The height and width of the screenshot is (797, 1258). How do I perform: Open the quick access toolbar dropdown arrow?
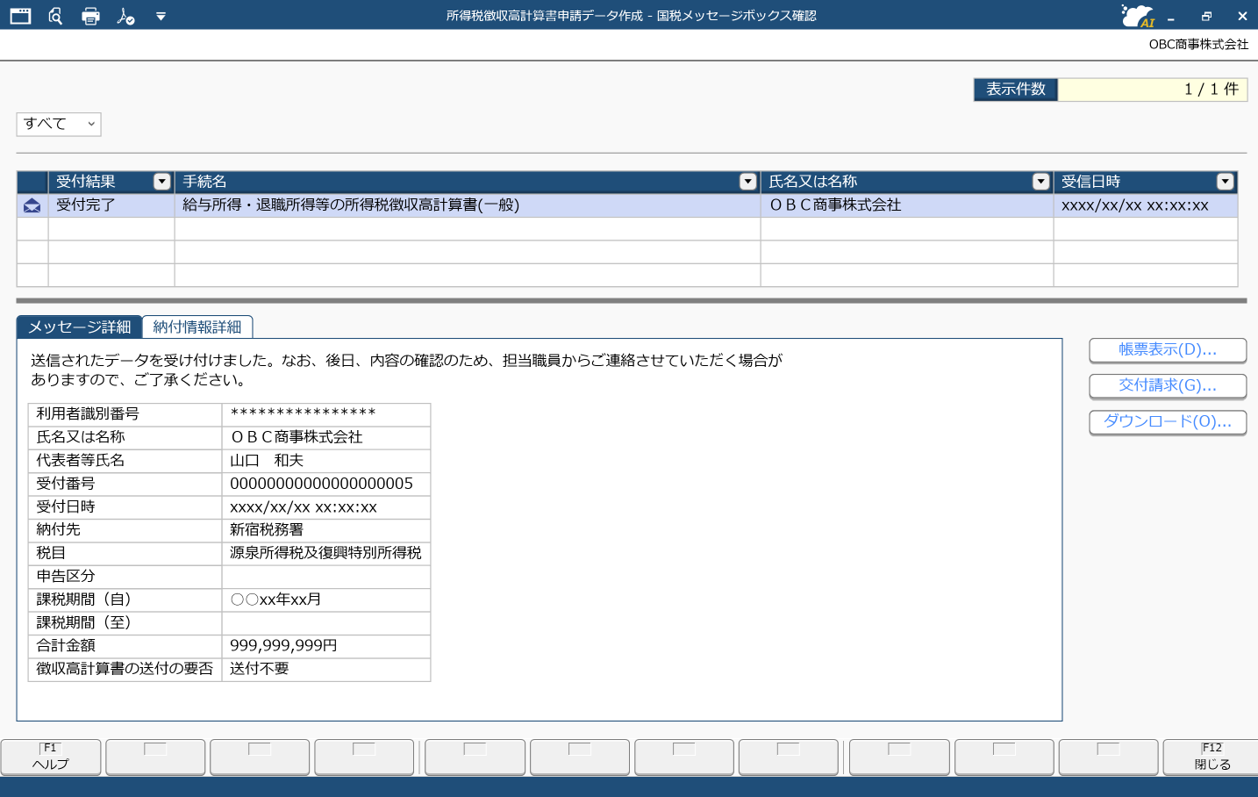(161, 17)
